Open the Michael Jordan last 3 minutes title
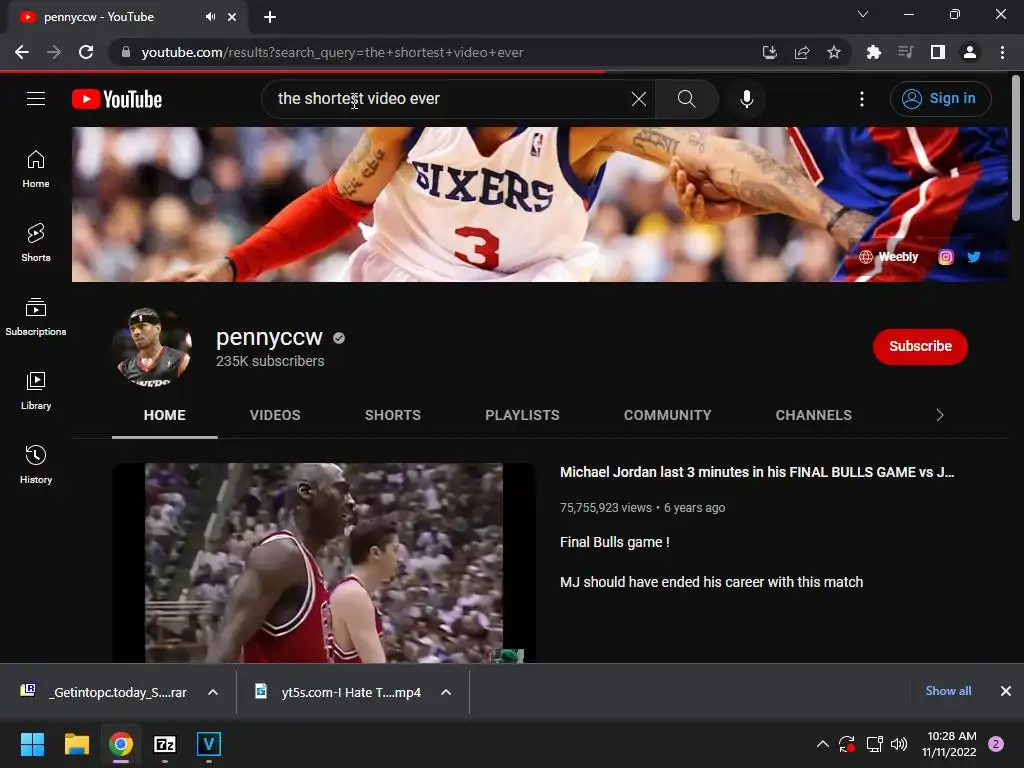1024x768 pixels. (757, 472)
